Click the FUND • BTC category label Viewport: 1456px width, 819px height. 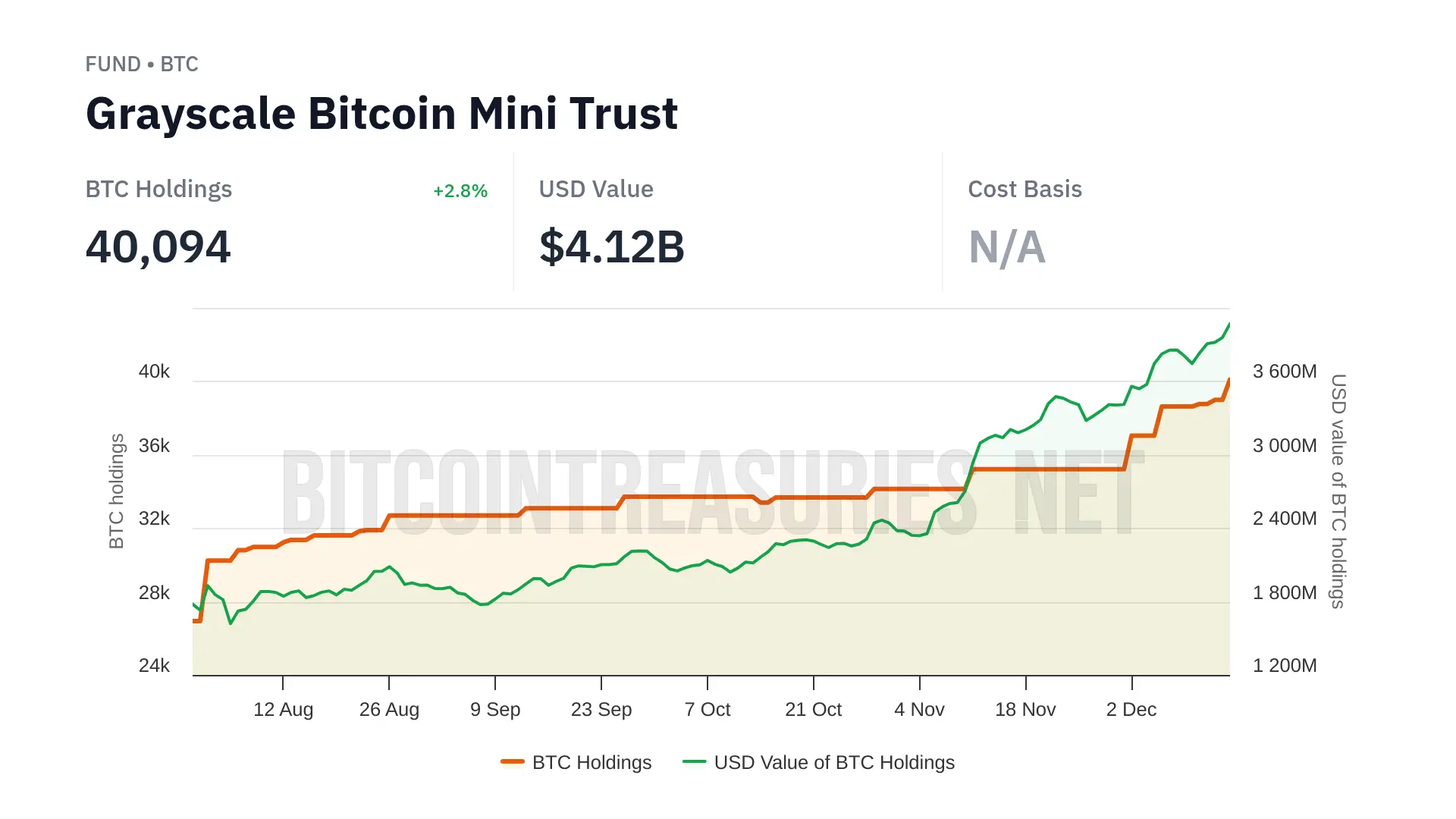142,64
